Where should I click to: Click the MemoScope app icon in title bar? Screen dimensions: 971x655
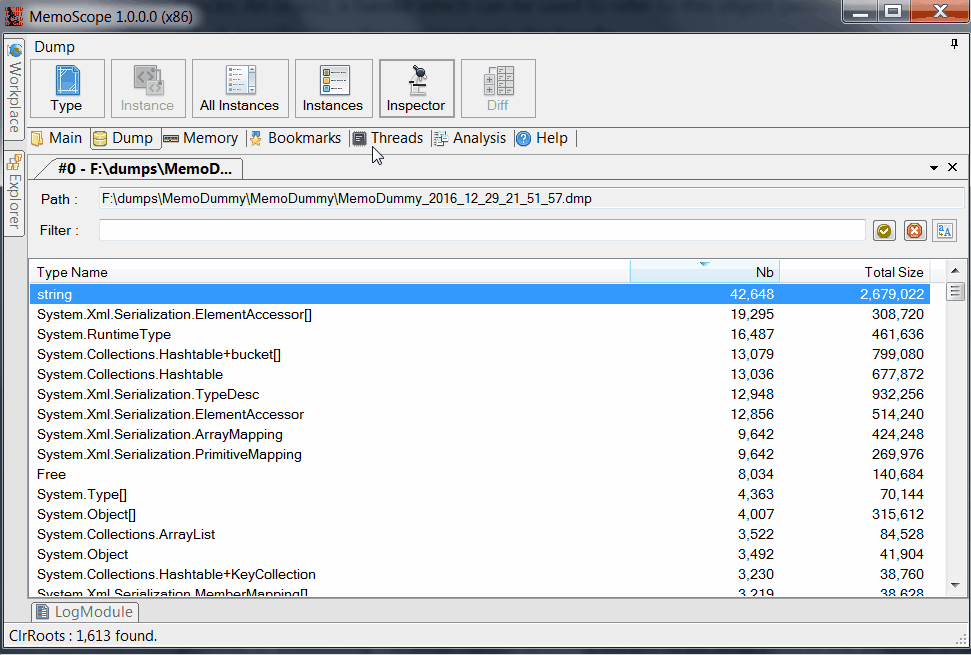[x=14, y=15]
